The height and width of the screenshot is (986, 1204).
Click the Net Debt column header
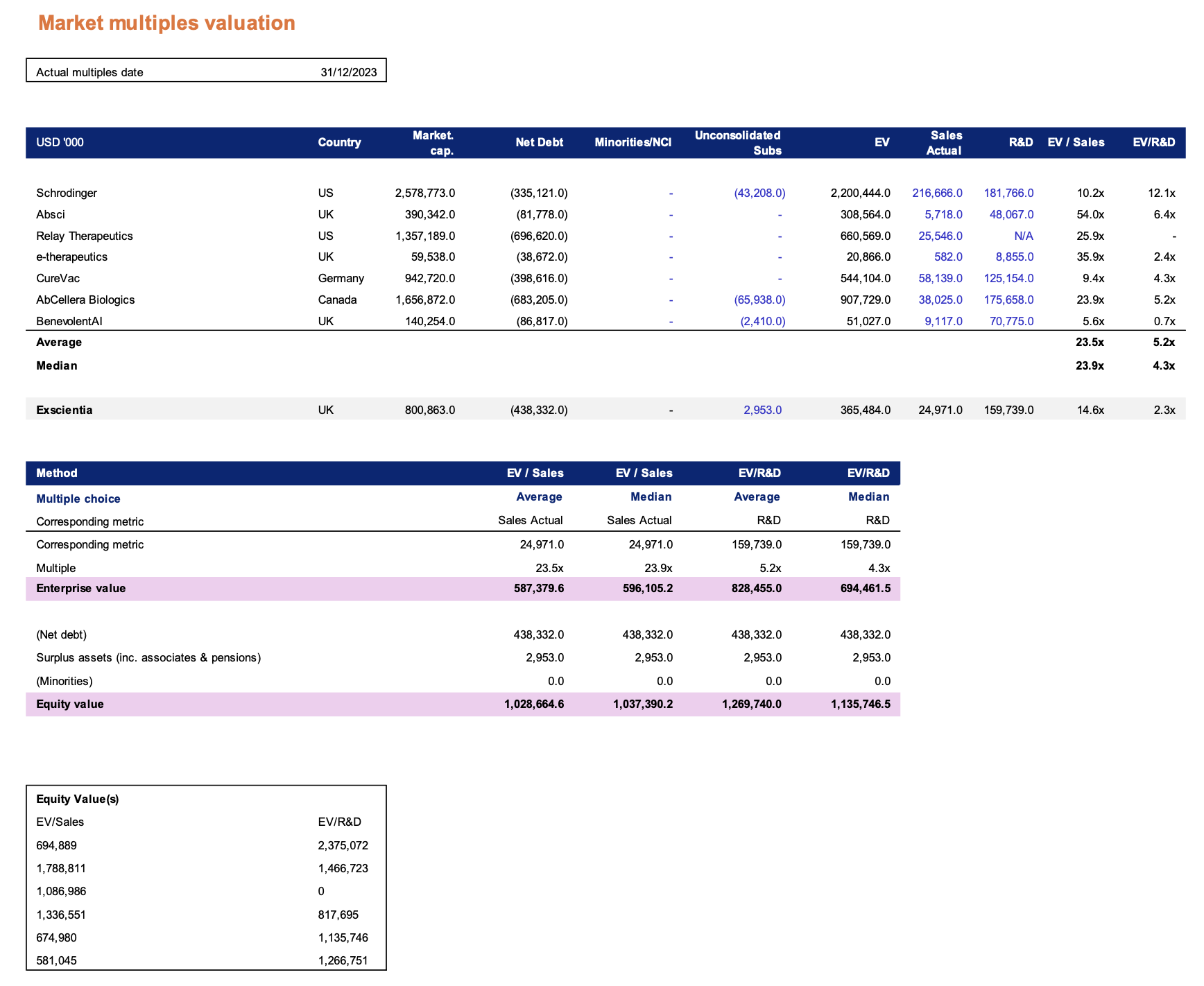tap(539, 142)
